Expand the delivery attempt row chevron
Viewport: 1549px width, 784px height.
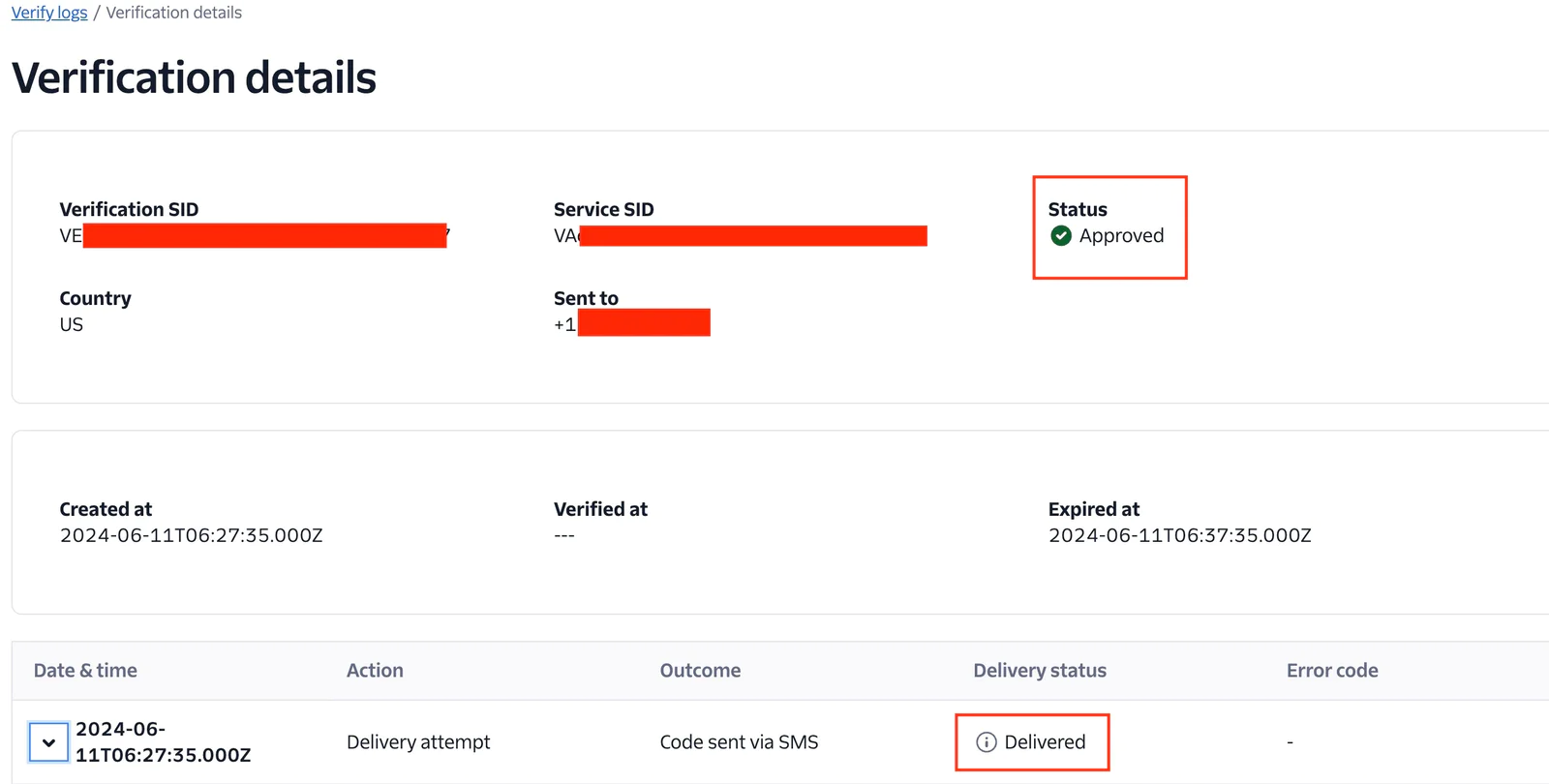click(48, 742)
